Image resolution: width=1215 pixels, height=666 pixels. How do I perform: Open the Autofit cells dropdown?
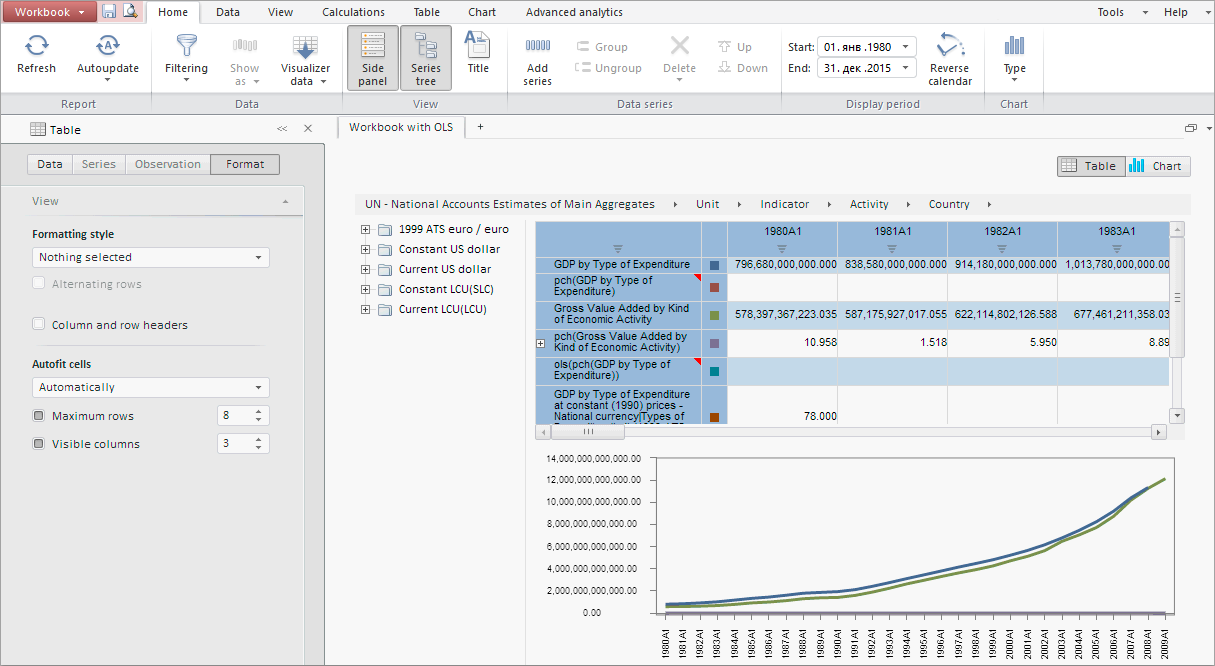click(x=150, y=387)
